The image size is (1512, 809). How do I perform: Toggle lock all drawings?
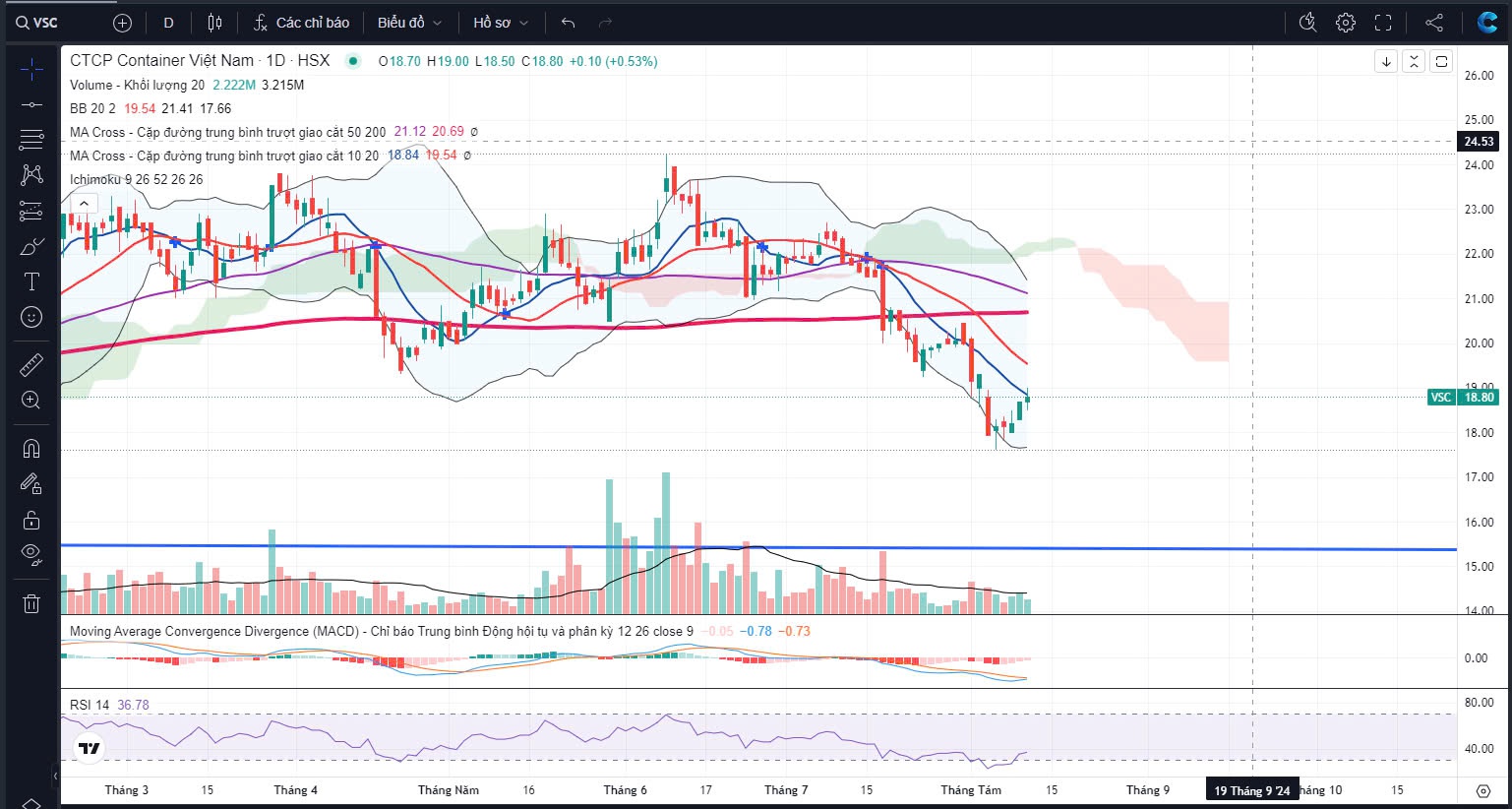(31, 520)
